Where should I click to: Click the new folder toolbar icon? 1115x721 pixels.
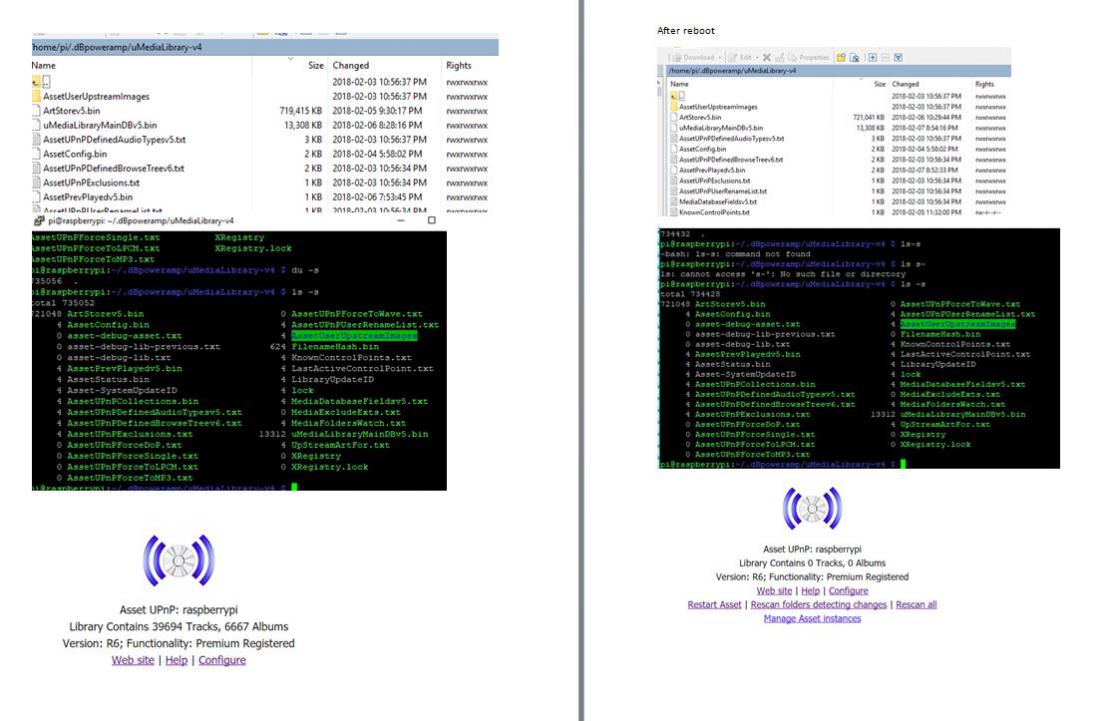pyautogui.click(x=841, y=57)
